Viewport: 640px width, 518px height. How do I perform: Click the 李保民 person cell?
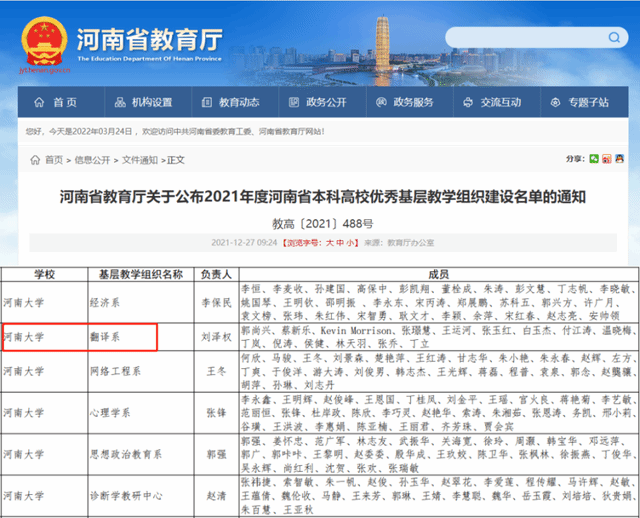click(x=216, y=302)
